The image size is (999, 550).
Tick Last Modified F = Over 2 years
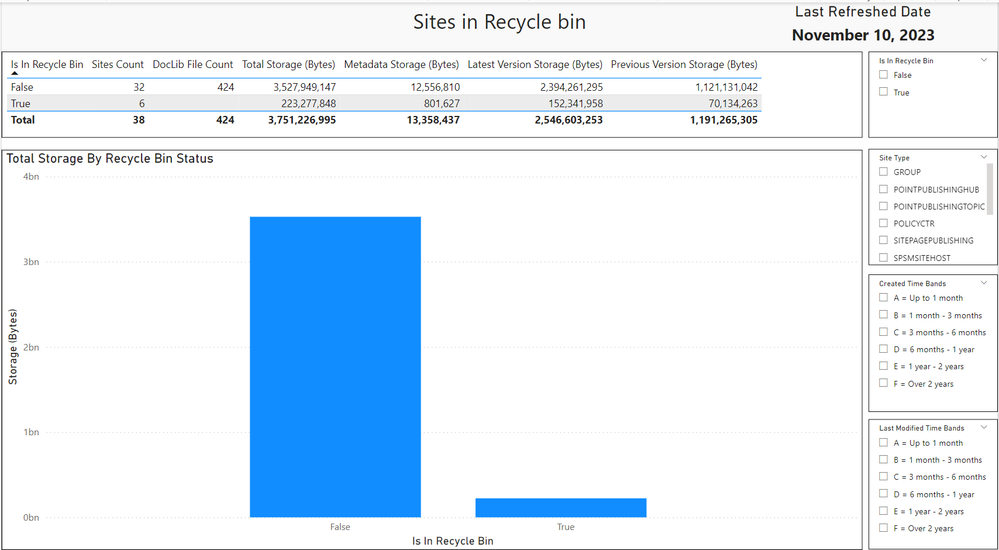pos(883,528)
